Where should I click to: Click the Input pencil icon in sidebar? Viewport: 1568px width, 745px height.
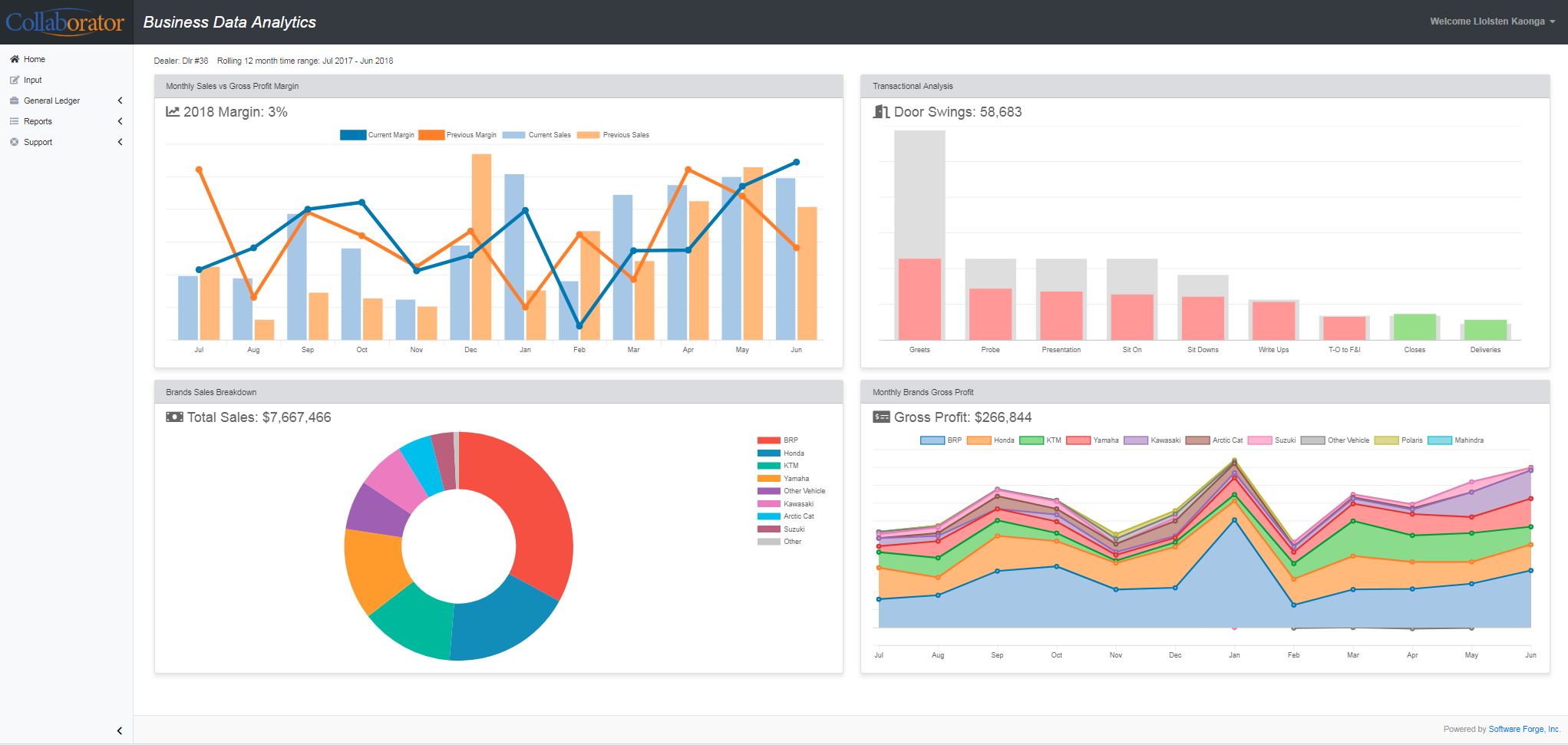[15, 80]
